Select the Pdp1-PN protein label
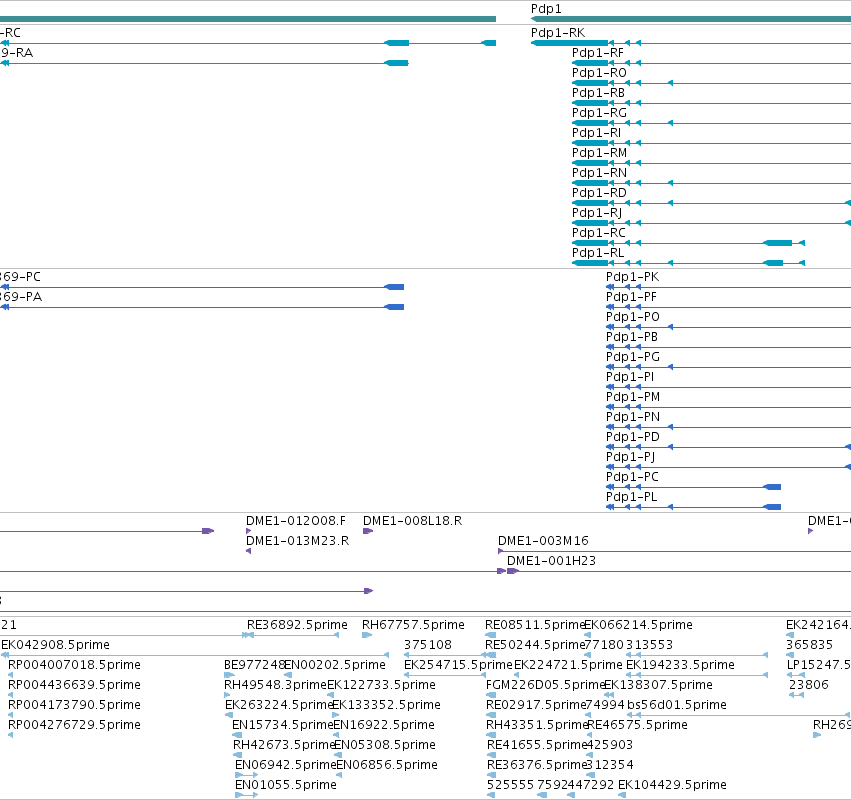This screenshot has height=800, width=851. click(x=633, y=417)
